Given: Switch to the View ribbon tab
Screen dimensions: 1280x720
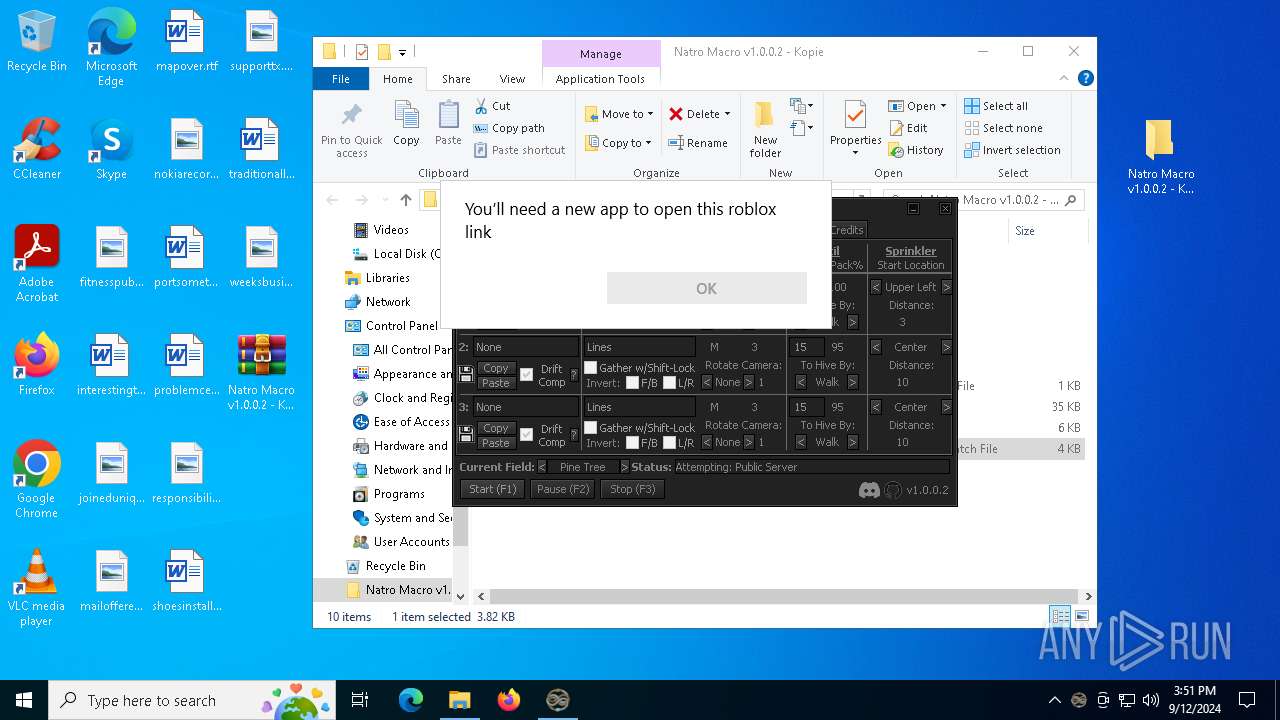Looking at the screenshot, I should (512, 79).
